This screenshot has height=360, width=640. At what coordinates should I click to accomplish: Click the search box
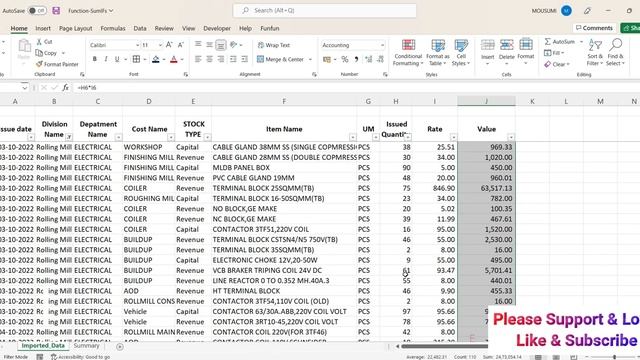pos(324,10)
